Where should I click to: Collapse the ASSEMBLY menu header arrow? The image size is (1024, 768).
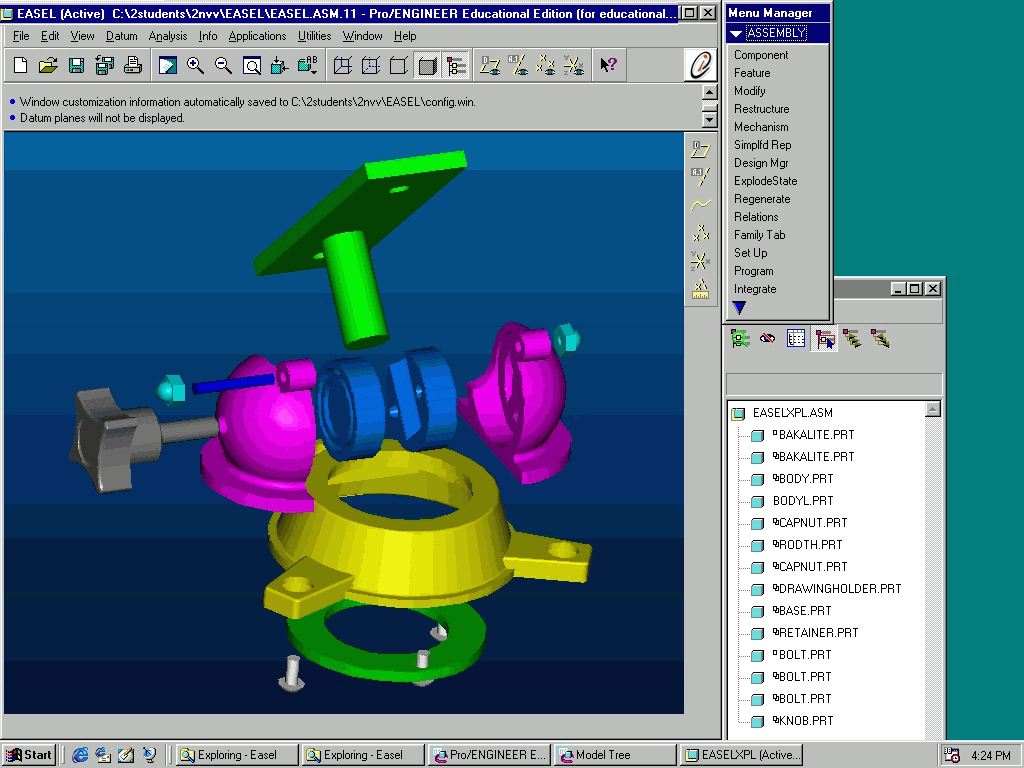coord(736,33)
